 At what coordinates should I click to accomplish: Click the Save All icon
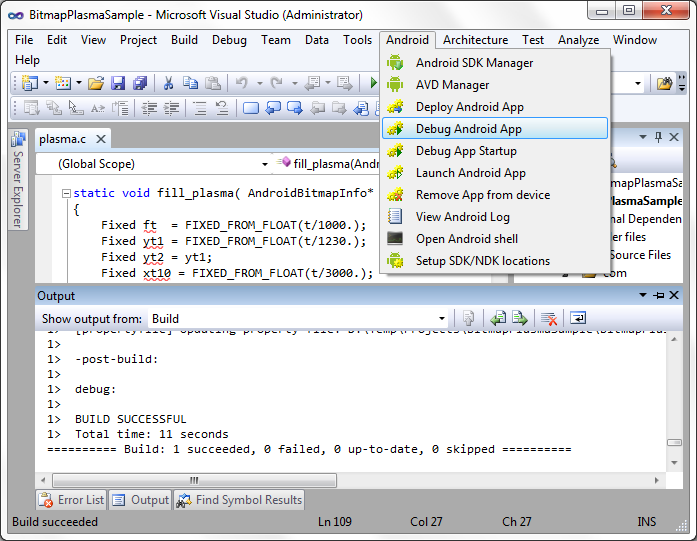click(x=140, y=83)
